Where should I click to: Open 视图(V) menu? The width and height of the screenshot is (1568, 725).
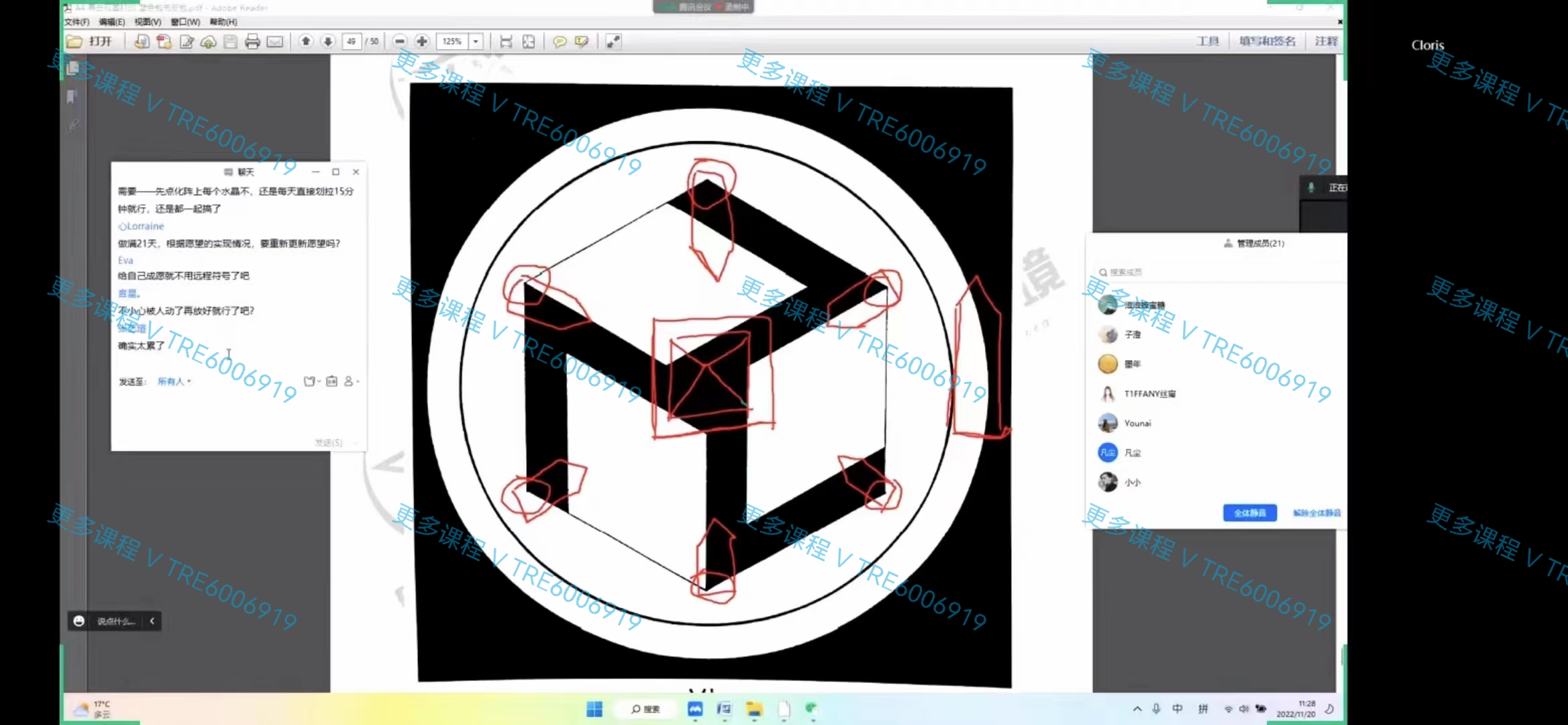point(148,22)
